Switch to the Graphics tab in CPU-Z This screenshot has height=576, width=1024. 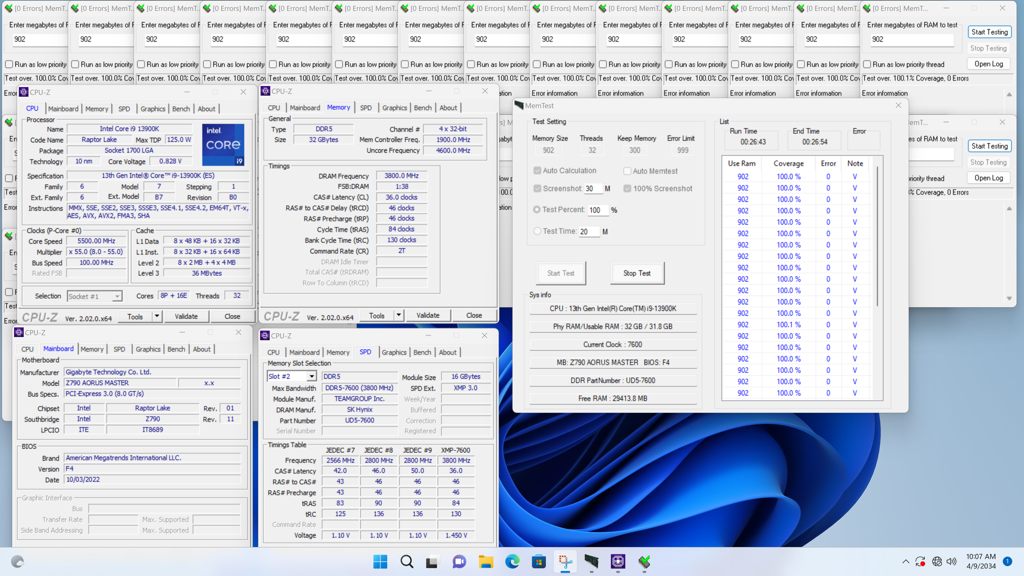(155, 109)
